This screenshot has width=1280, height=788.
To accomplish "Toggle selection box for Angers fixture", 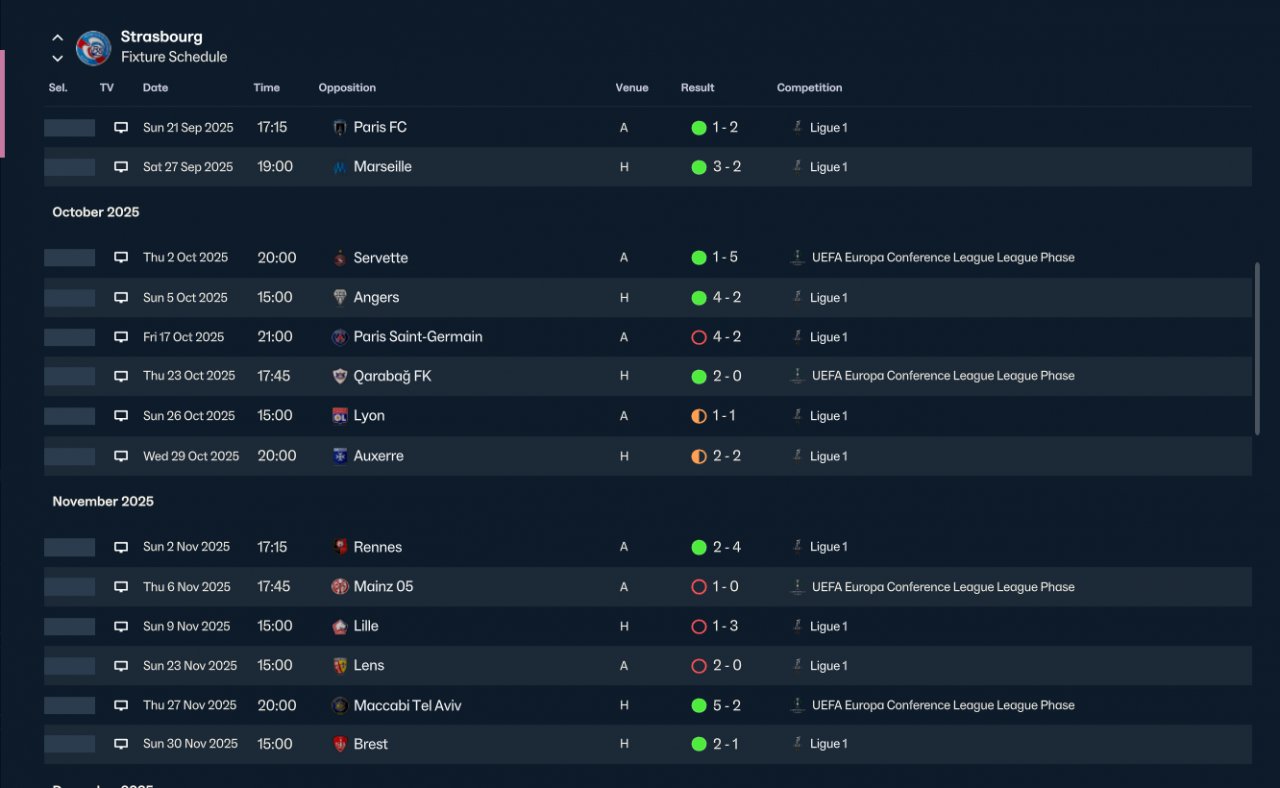I will coord(70,298).
